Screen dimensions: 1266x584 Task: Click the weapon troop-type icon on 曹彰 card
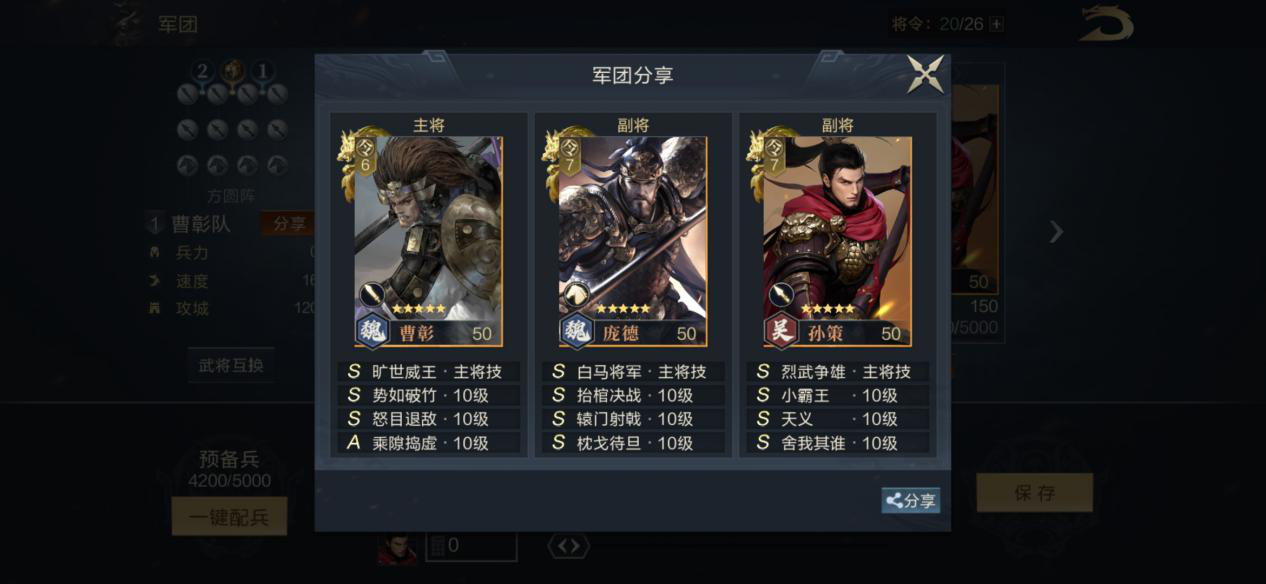click(x=371, y=295)
